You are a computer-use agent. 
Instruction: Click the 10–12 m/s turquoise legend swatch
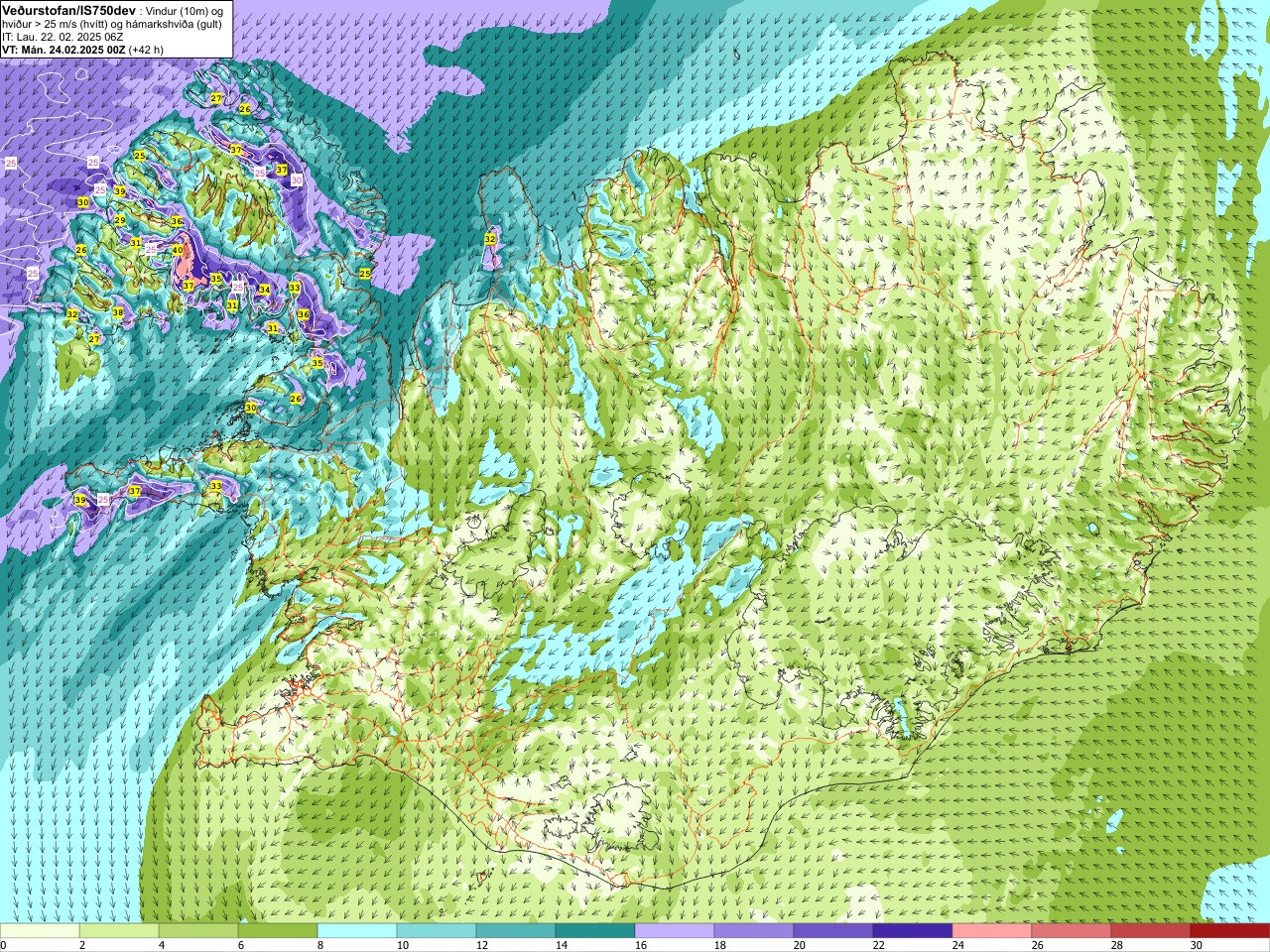tap(437, 931)
